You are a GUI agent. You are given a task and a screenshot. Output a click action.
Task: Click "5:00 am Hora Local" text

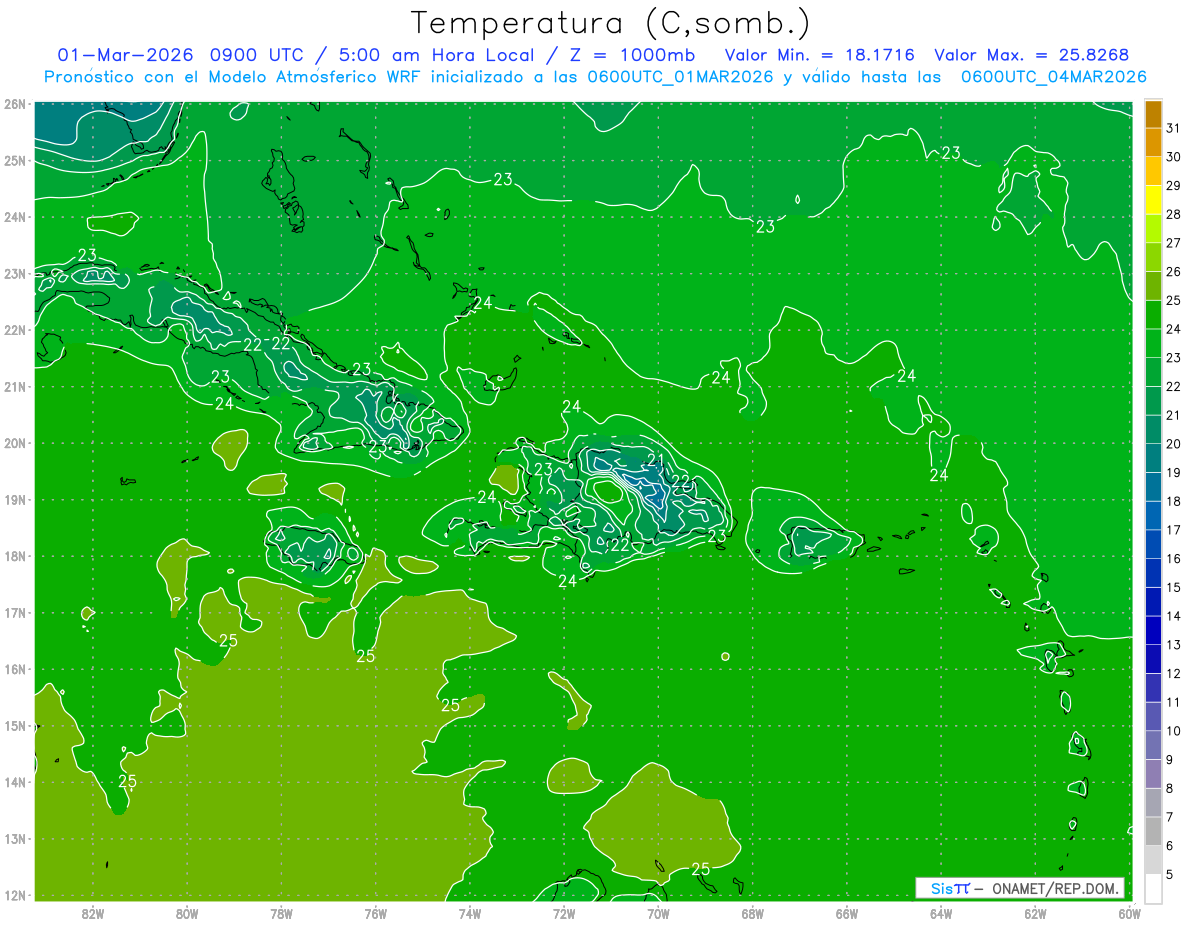click(x=437, y=55)
